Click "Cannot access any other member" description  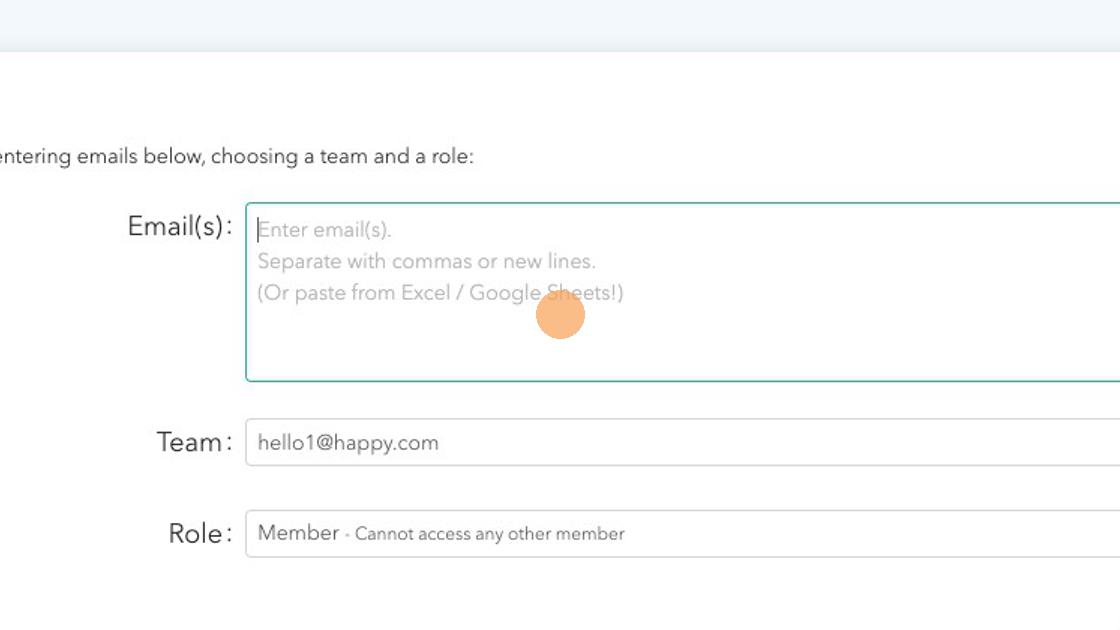tap(490, 534)
